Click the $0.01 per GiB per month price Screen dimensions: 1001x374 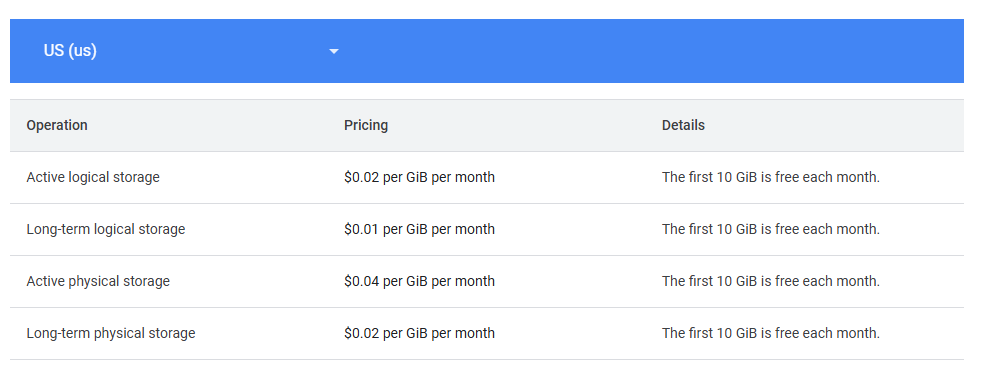[x=419, y=229]
